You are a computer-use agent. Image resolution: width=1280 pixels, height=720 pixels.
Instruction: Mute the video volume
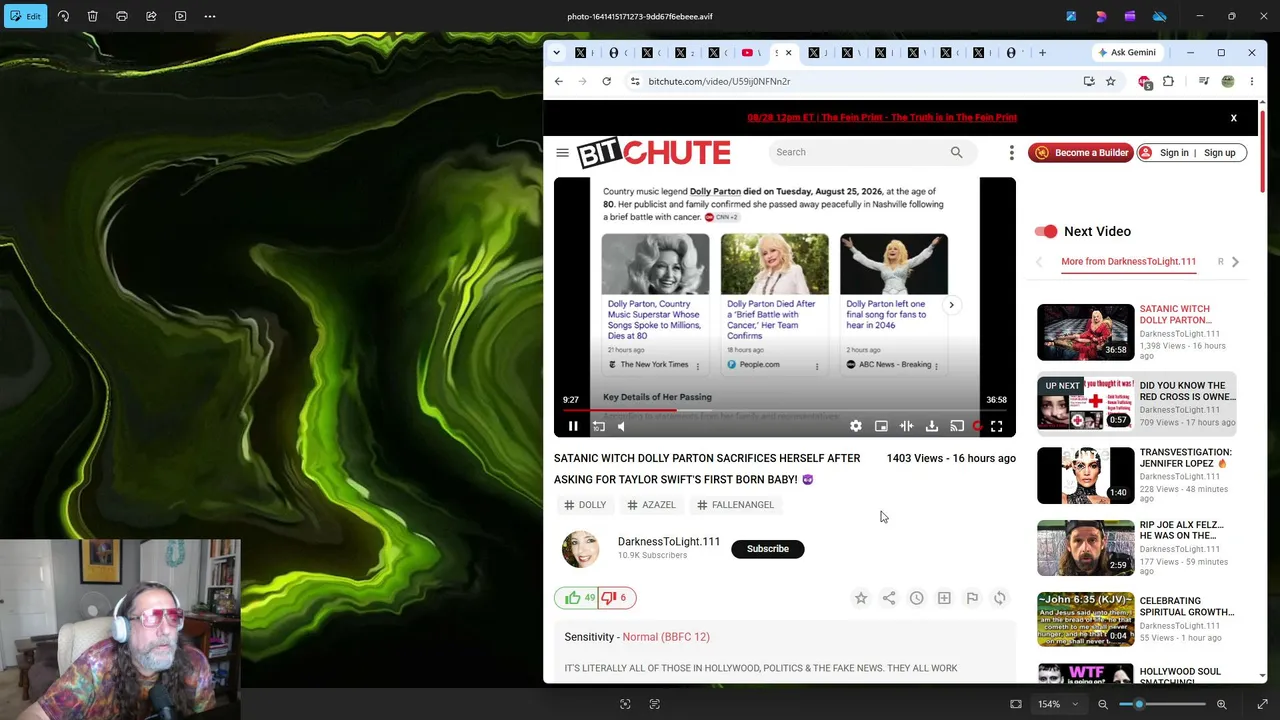tap(621, 426)
